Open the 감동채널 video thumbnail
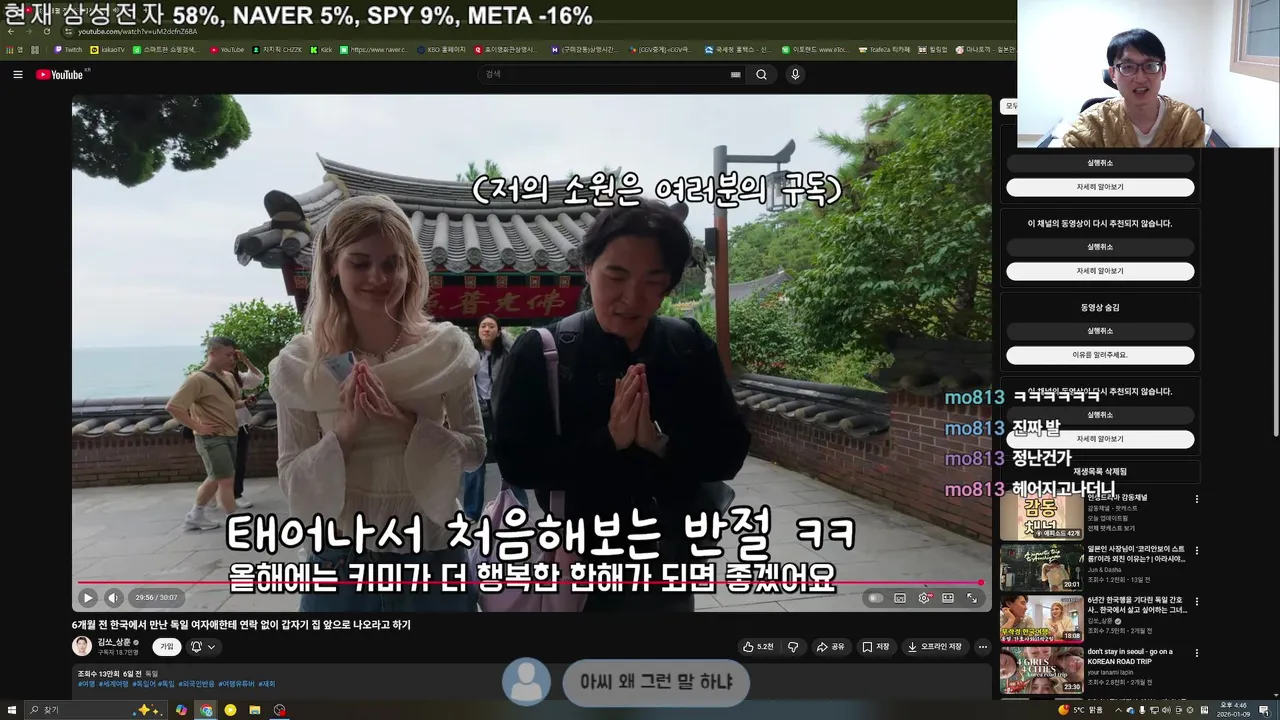 [1041, 516]
